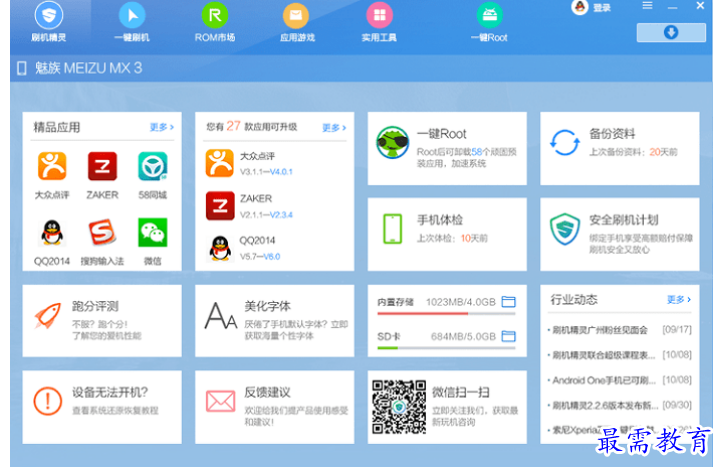Click 大众点评 version V3.1.1—V4.0.1 text
Viewport: 719px width, 472px height.
266,172
